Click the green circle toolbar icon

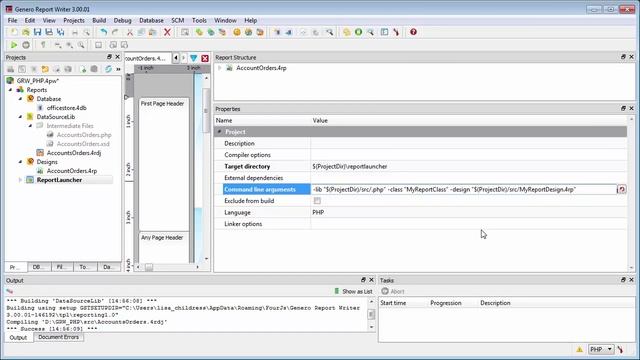click(358, 32)
